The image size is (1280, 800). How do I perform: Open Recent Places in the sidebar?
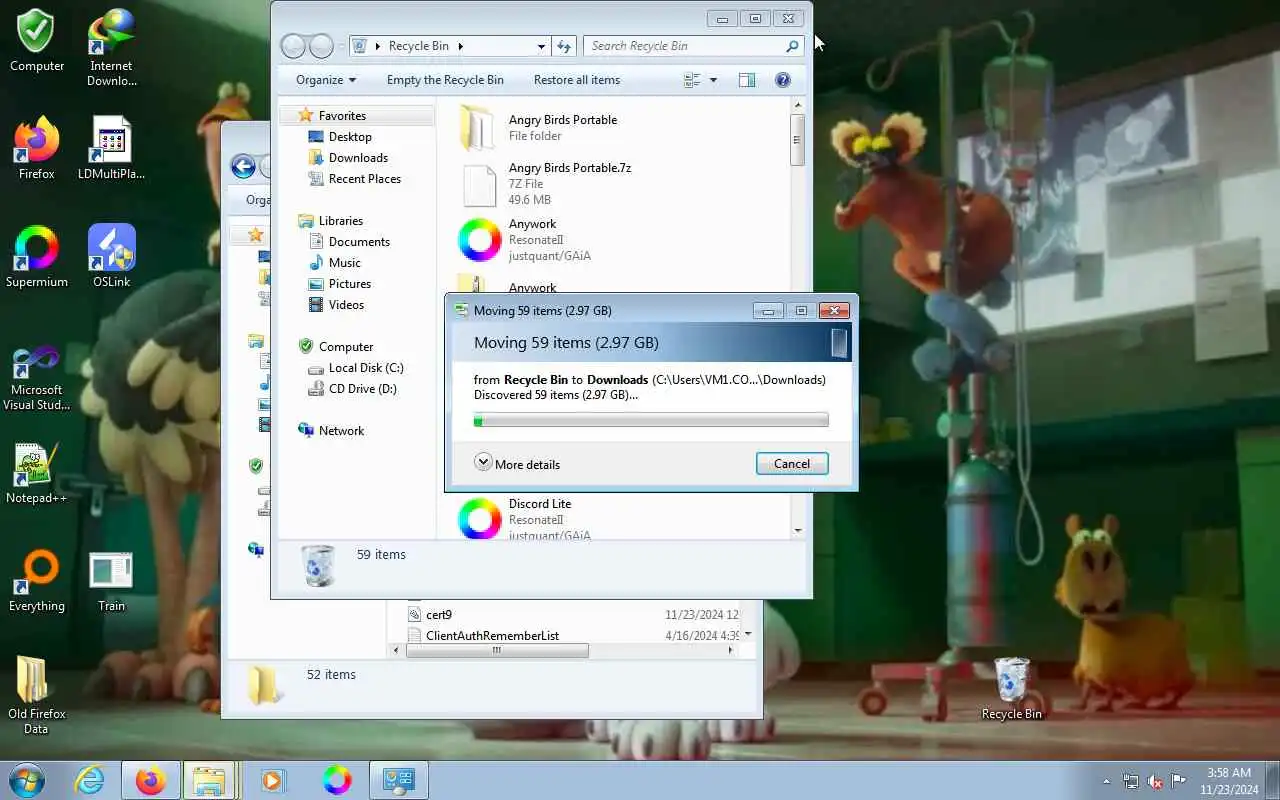(365, 179)
